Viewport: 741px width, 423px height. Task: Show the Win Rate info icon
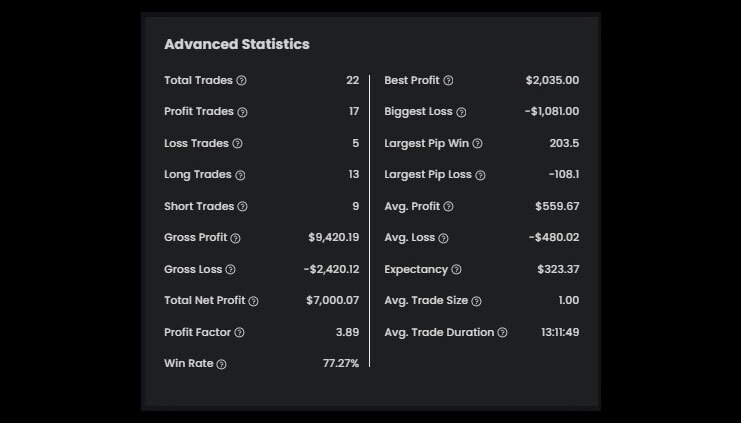click(x=221, y=364)
